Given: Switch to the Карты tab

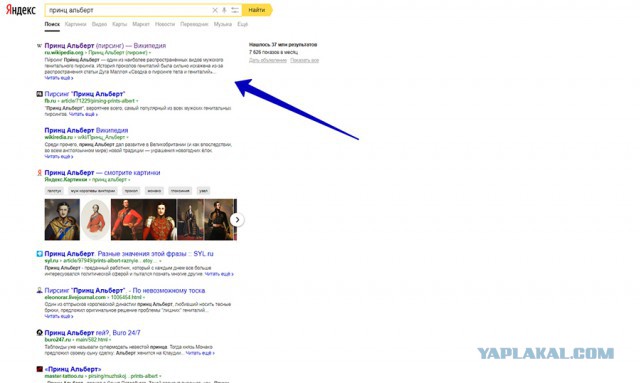Looking at the screenshot, I should (x=120, y=24).
